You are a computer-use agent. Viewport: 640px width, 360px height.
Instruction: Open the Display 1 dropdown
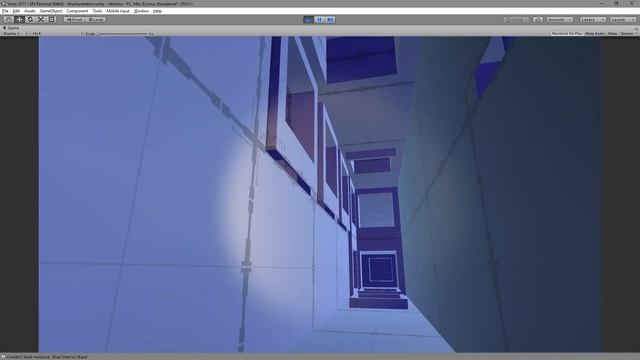pyautogui.click(x=15, y=33)
